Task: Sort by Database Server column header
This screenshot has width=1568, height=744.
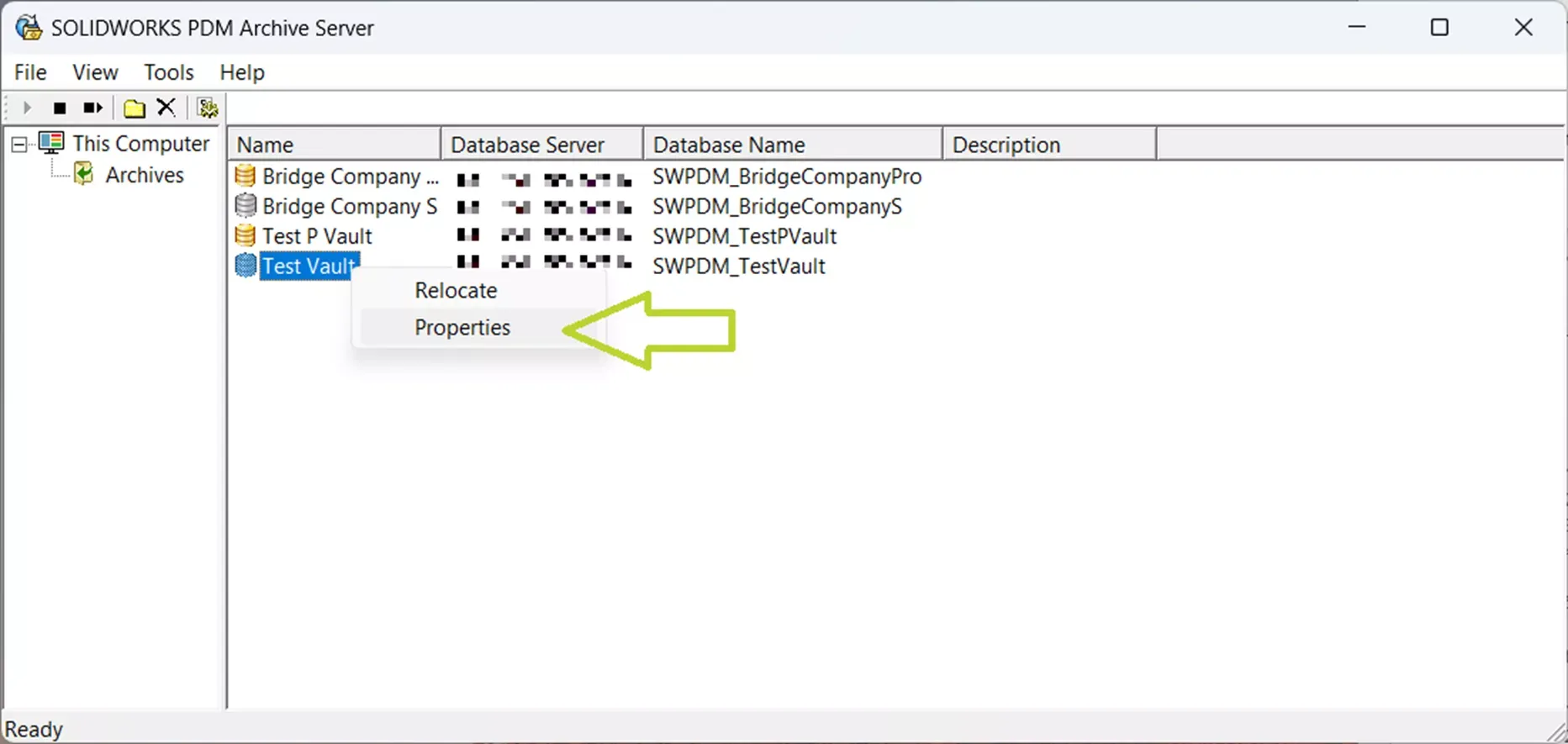Action: (542, 145)
